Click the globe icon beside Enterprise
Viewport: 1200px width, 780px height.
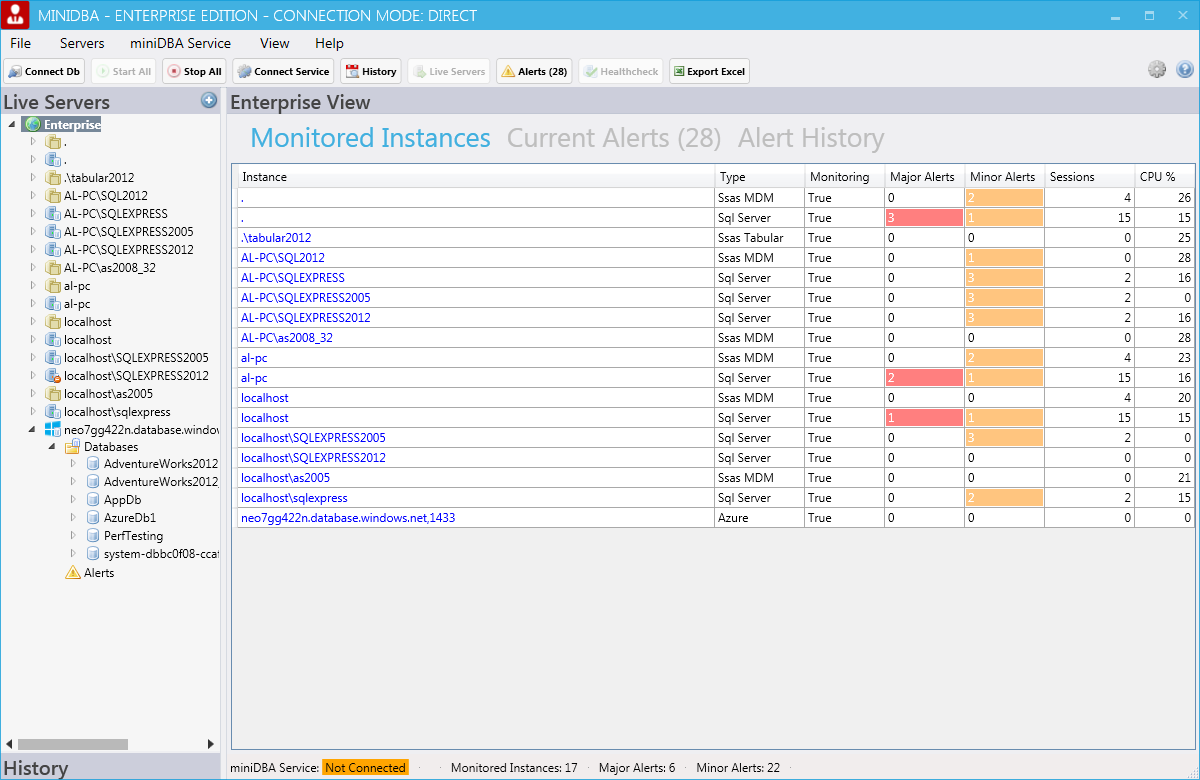click(x=33, y=124)
